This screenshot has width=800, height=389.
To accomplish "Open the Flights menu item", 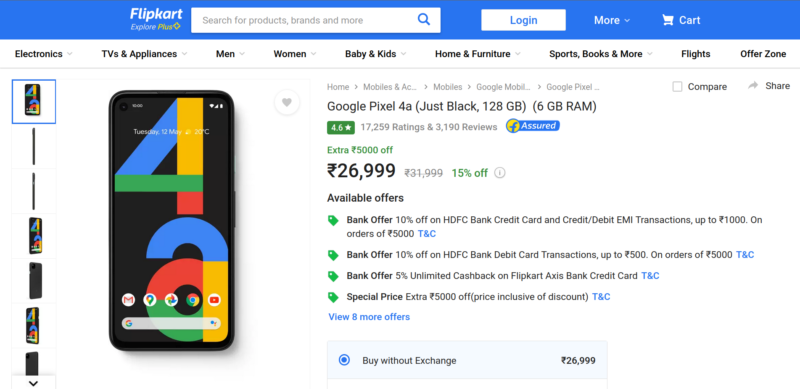I will (x=695, y=54).
